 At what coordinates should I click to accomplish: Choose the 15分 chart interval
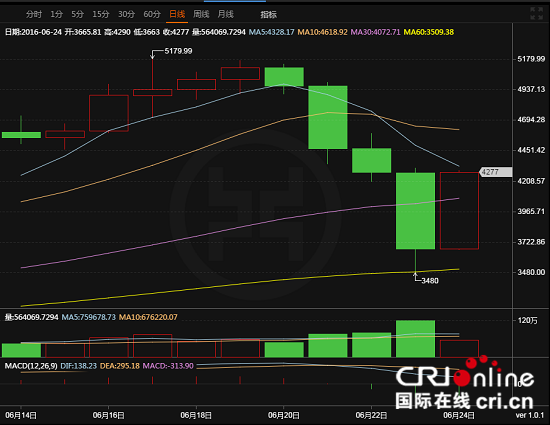tap(101, 14)
